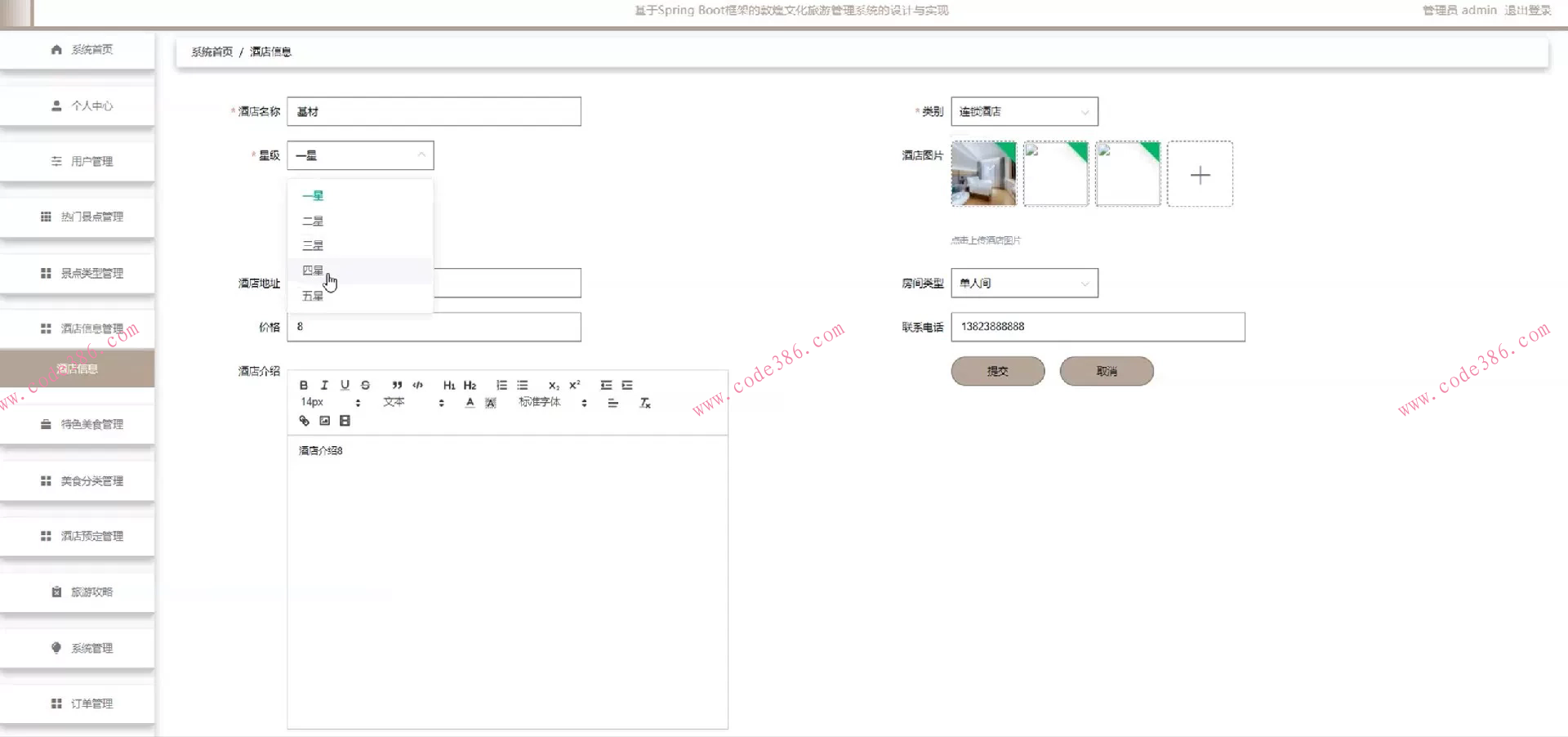
Task: Insert a blockquote in the editor
Action: coord(397,385)
